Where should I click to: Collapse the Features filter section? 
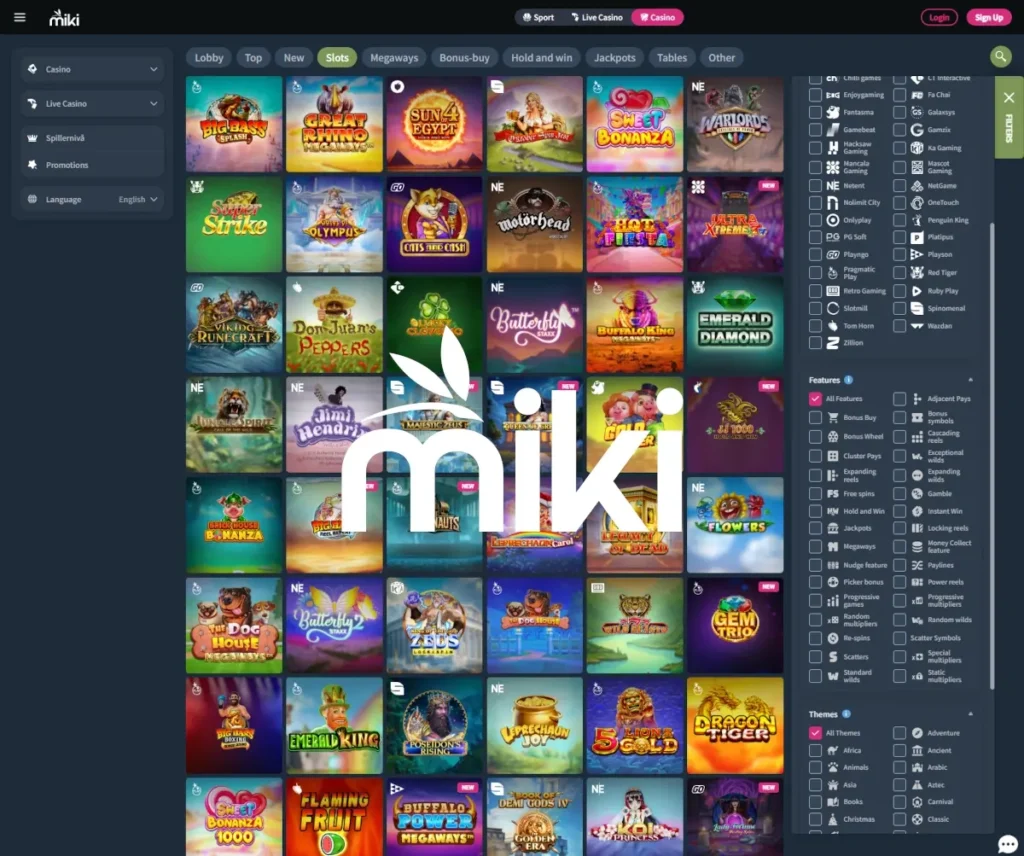tap(970, 380)
